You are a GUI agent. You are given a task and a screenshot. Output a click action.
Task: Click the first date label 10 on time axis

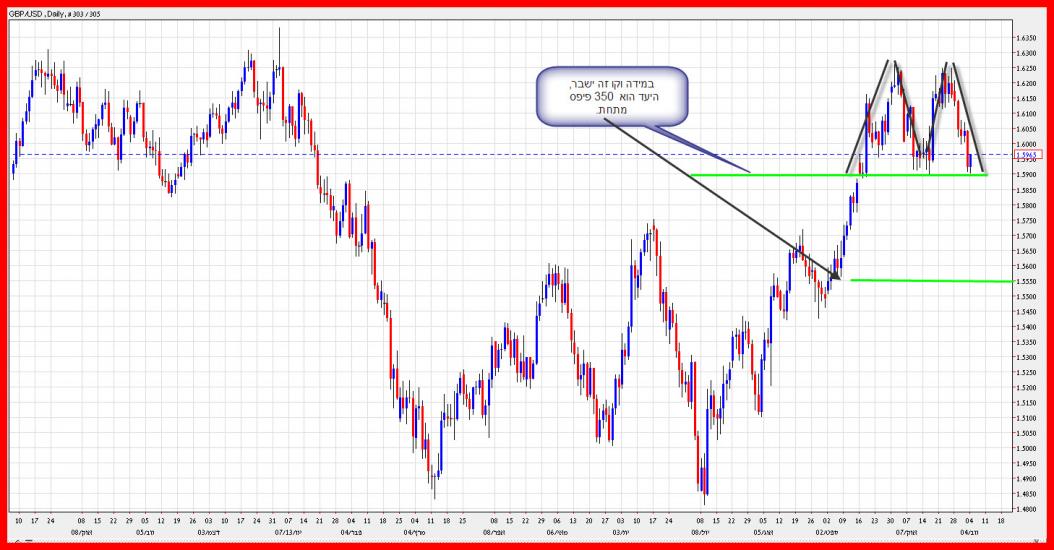19,521
